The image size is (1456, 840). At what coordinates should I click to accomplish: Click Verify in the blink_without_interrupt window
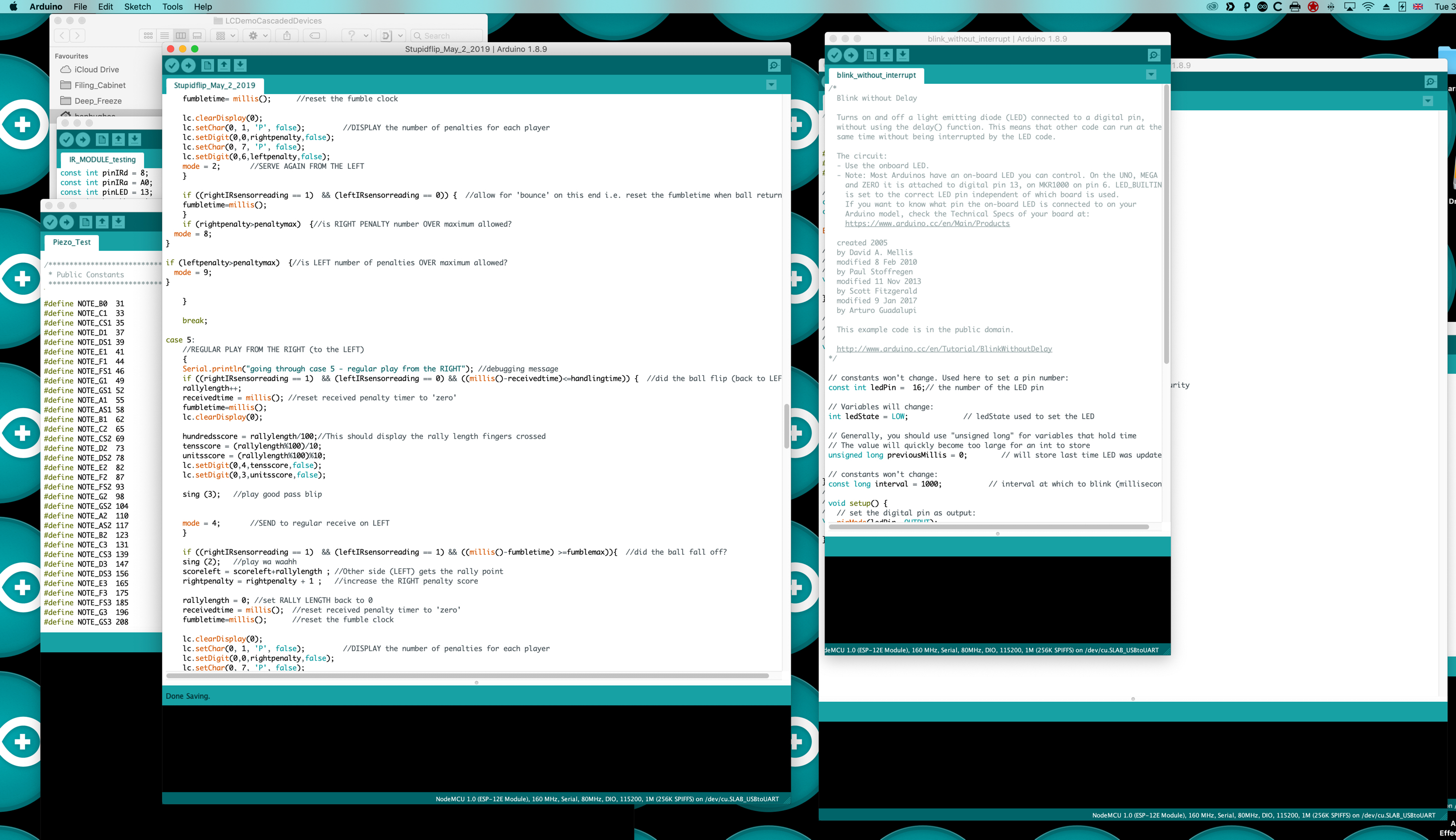click(835, 55)
